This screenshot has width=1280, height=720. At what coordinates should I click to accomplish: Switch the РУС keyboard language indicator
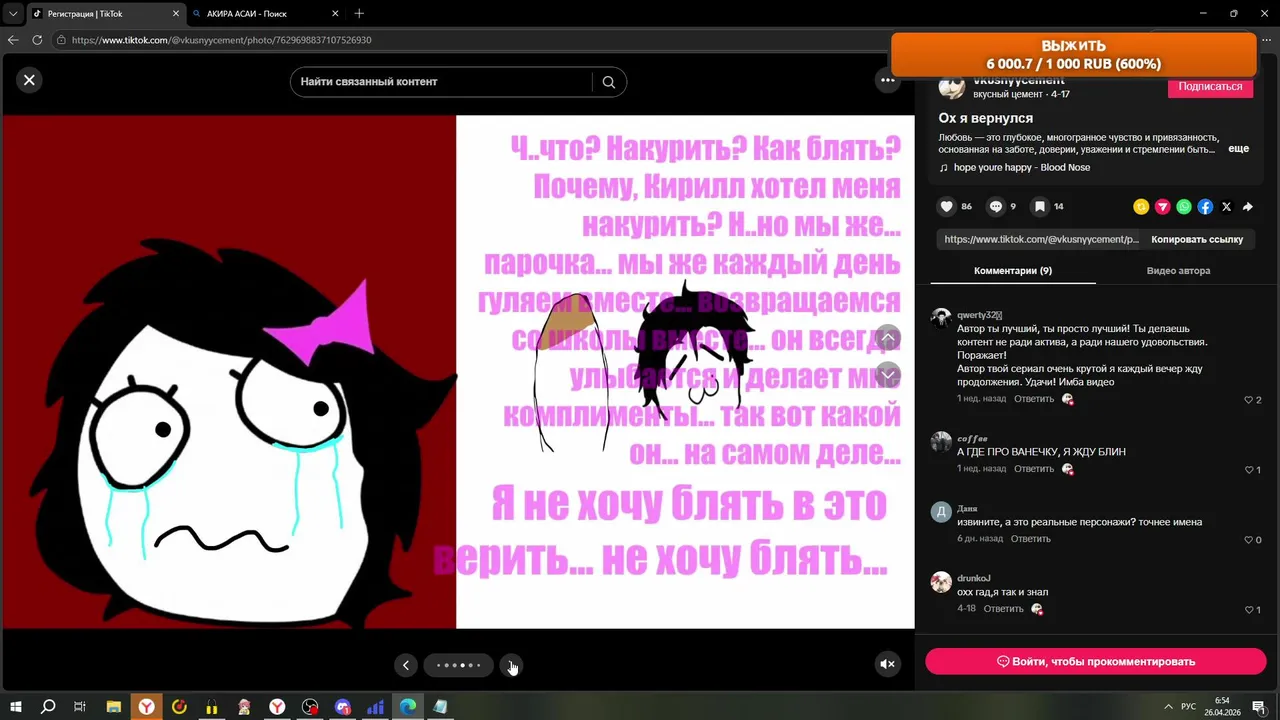pyautogui.click(x=1189, y=707)
